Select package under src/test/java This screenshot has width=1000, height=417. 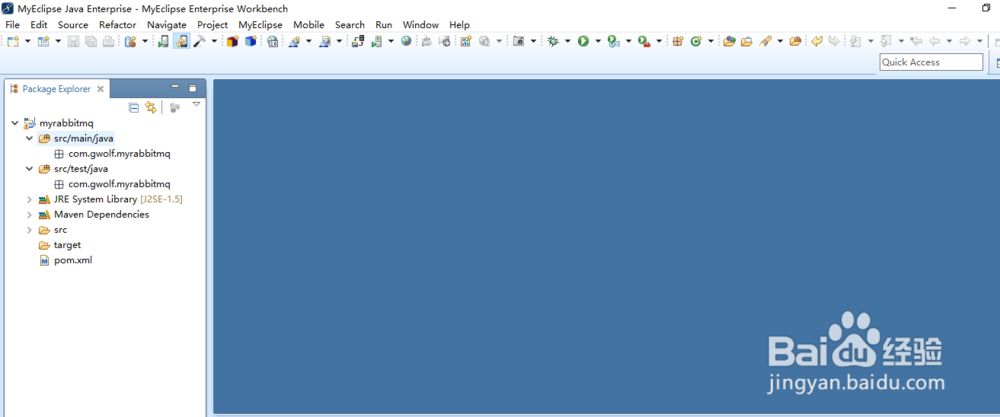[x=119, y=184]
